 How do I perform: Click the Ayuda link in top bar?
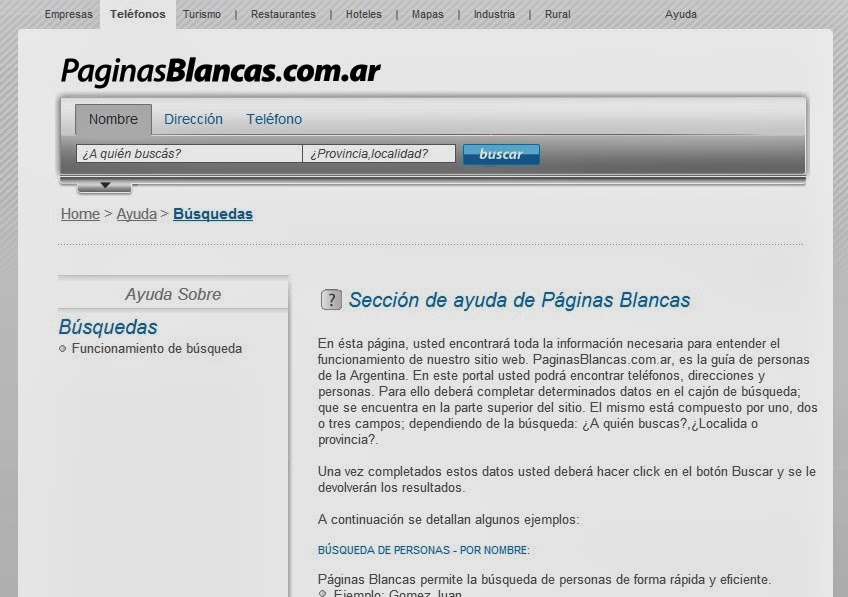[680, 15]
